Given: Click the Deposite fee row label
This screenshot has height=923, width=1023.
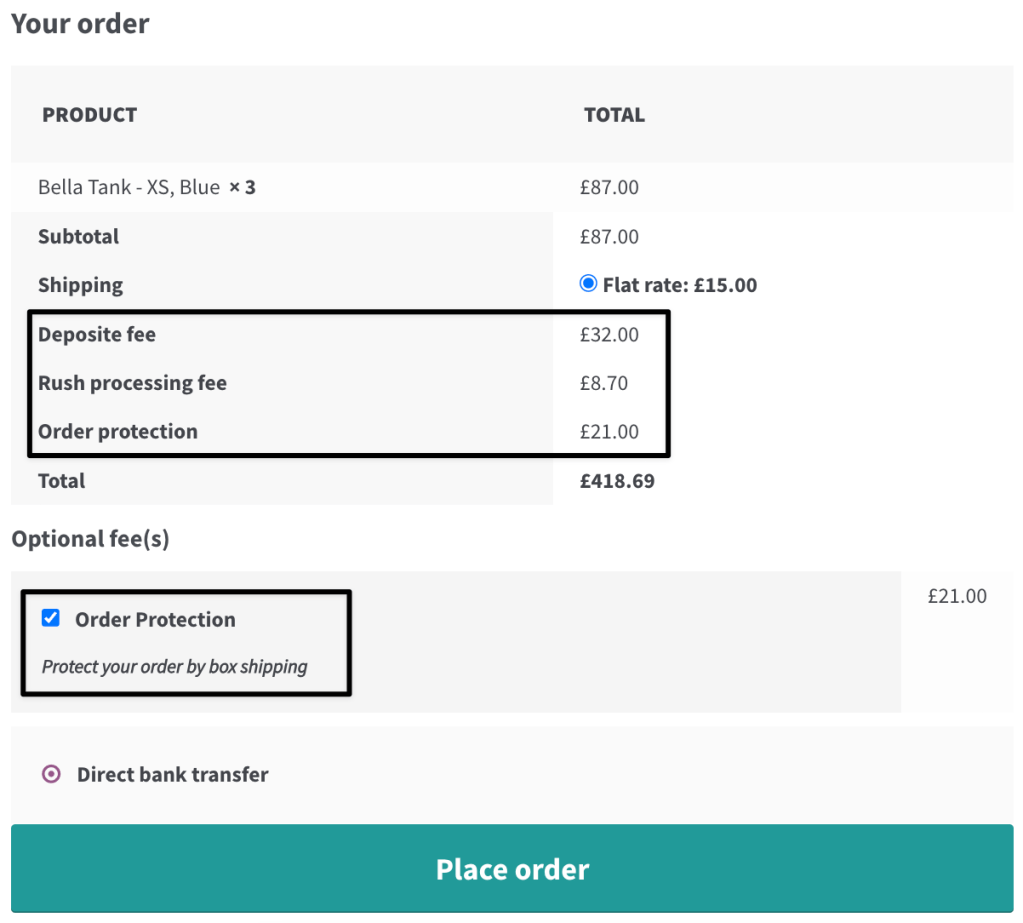Looking at the screenshot, I should 97,334.
